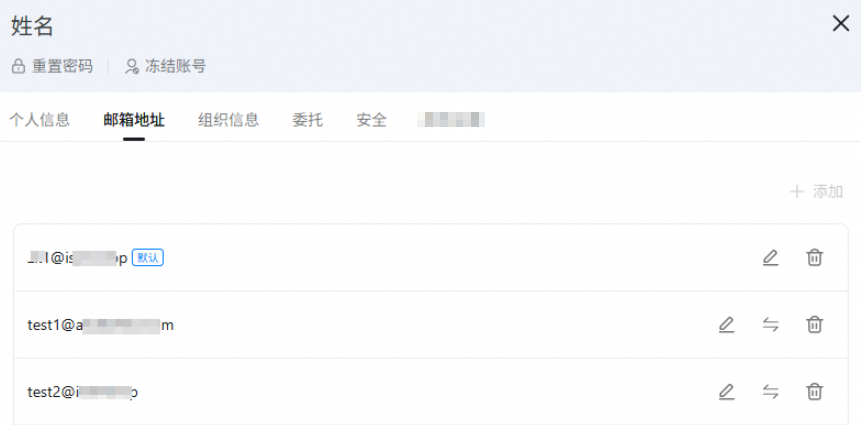Click the edit pencil for the default email
861x425 pixels.
(770, 258)
